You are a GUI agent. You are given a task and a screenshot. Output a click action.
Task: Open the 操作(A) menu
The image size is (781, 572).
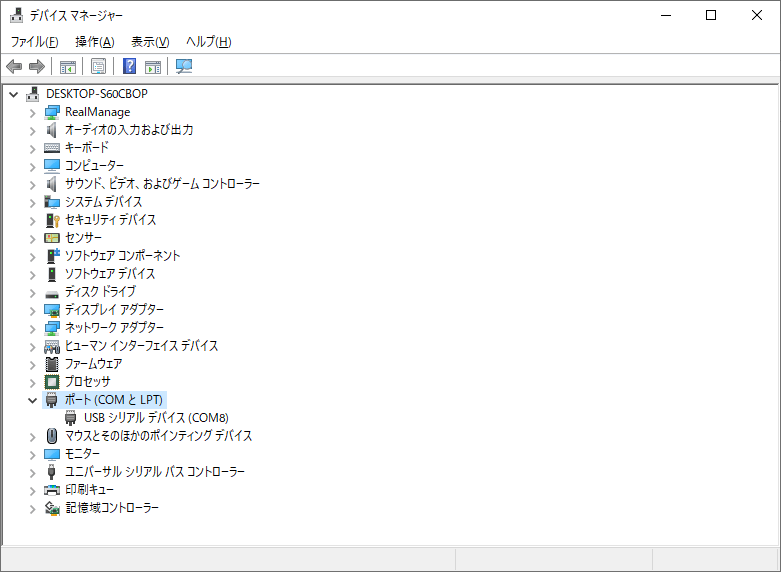tap(94, 42)
